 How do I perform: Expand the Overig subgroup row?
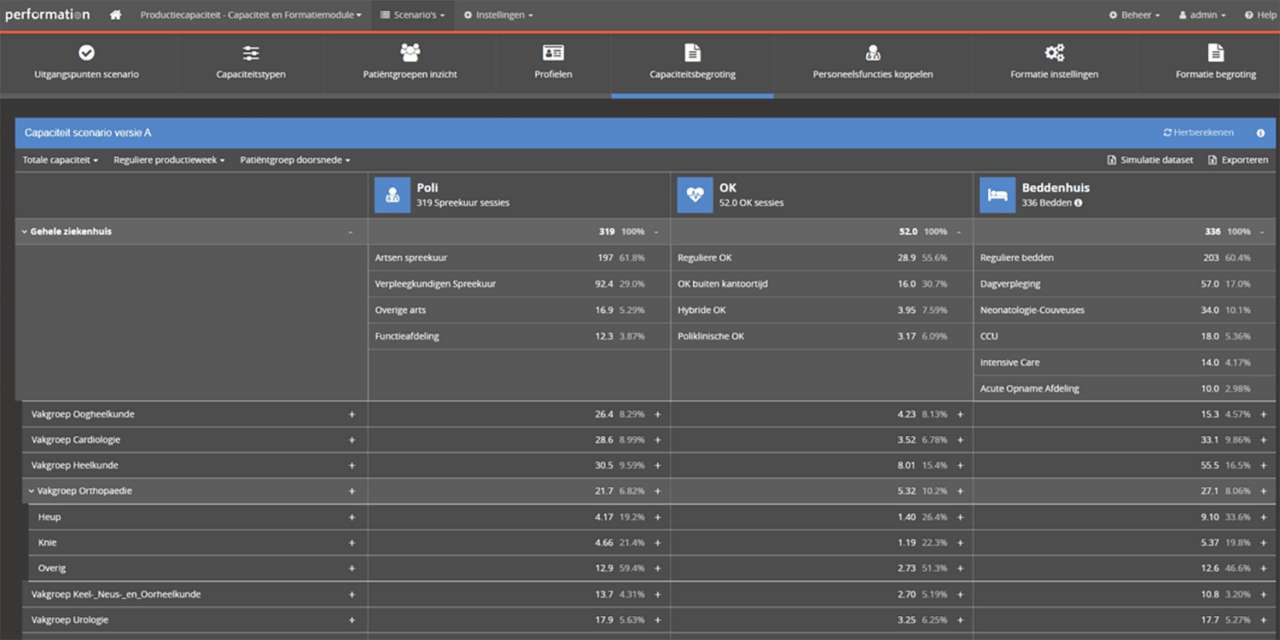(x=351, y=569)
